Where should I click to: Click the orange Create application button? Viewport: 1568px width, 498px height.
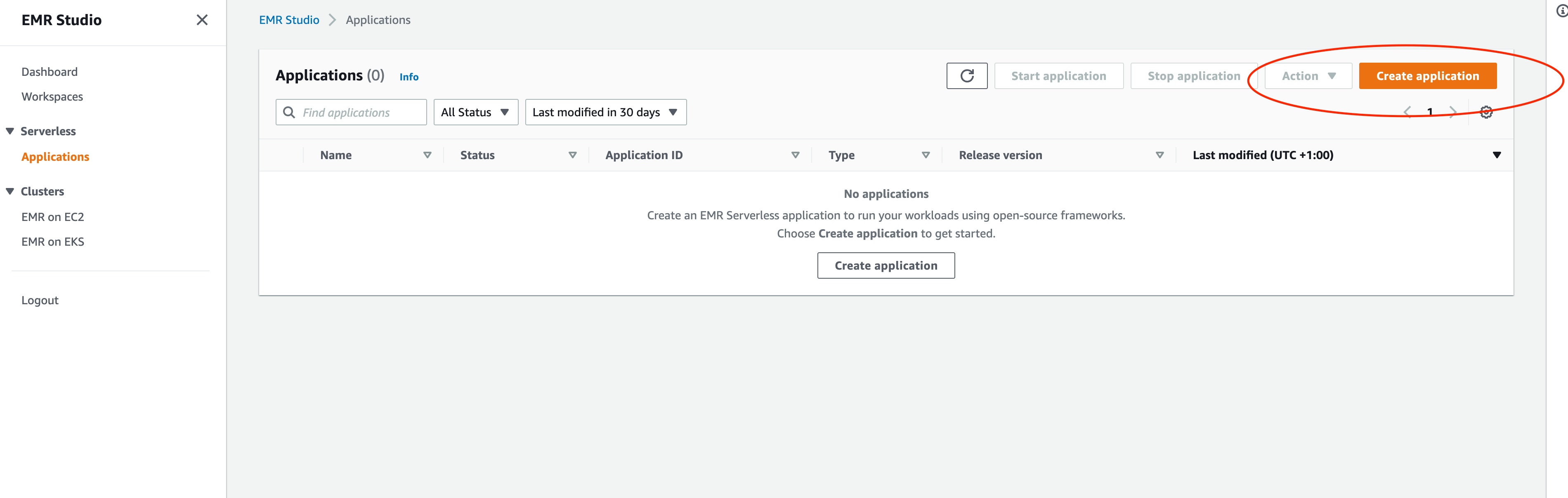click(x=1427, y=76)
